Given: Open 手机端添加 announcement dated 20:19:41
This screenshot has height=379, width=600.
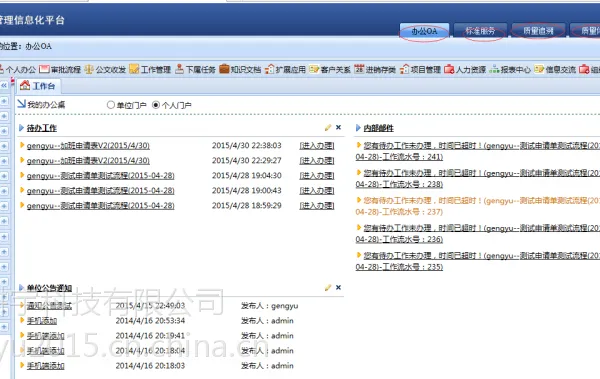Looking at the screenshot, I should pos(46,336).
